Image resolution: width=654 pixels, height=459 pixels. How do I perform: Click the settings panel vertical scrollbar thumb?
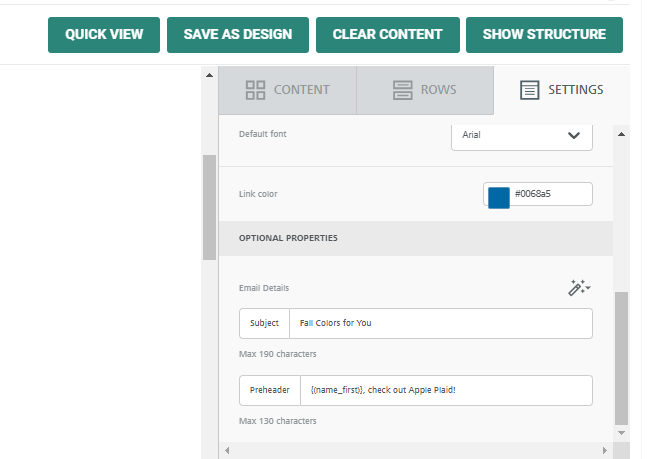621,355
